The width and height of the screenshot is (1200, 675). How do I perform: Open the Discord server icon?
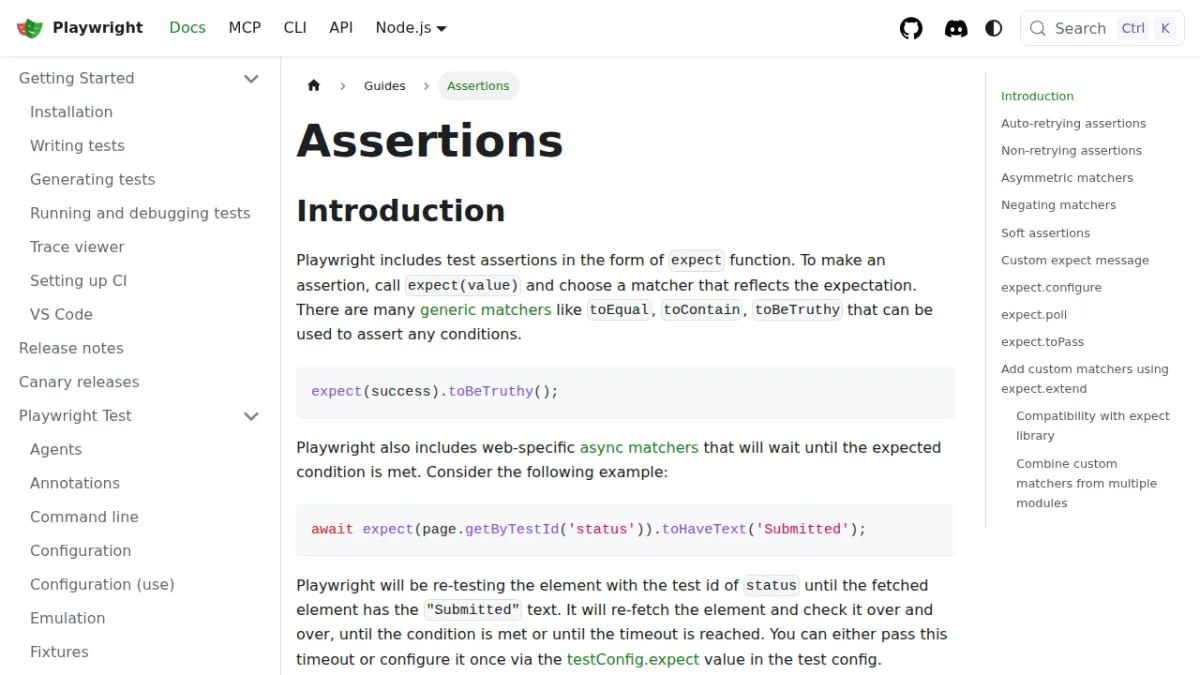(x=956, y=28)
